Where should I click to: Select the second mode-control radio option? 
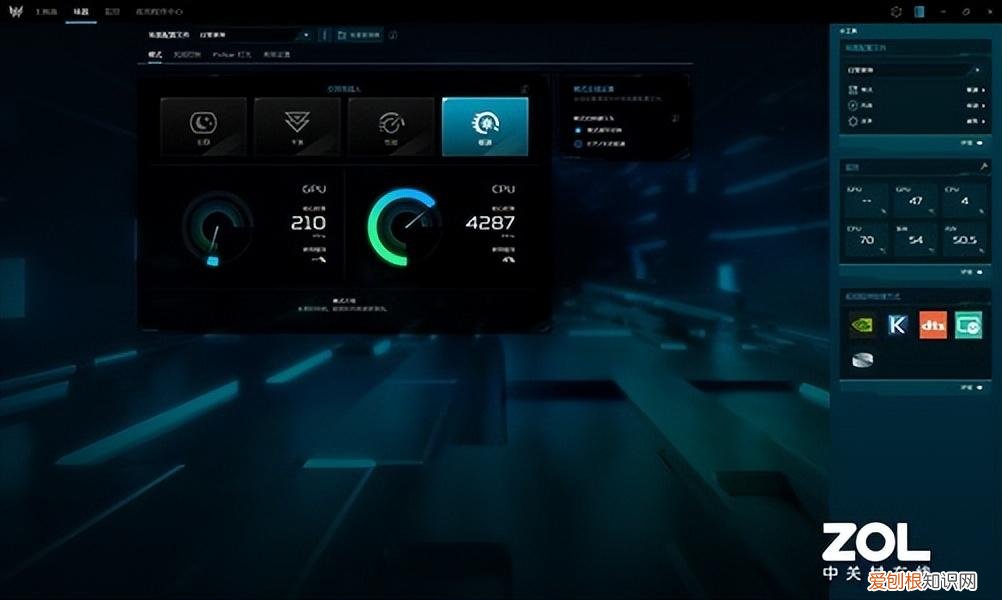point(578,144)
